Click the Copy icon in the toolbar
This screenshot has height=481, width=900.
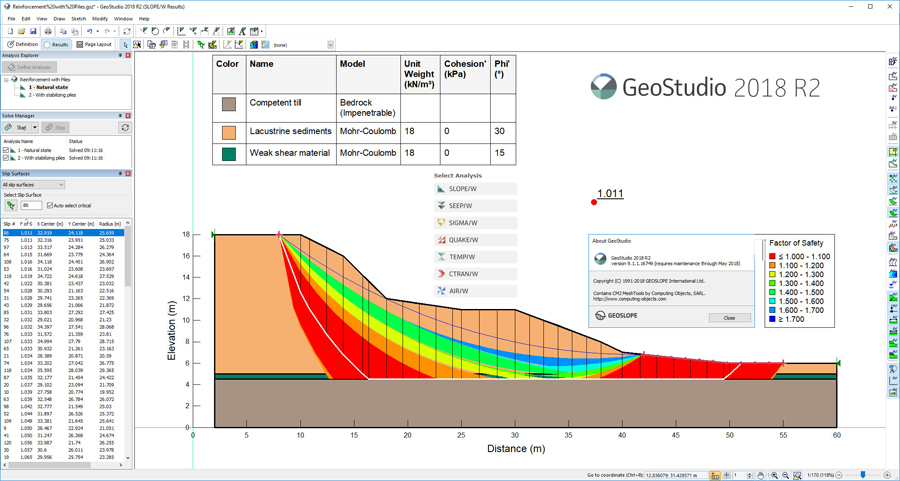(63, 31)
